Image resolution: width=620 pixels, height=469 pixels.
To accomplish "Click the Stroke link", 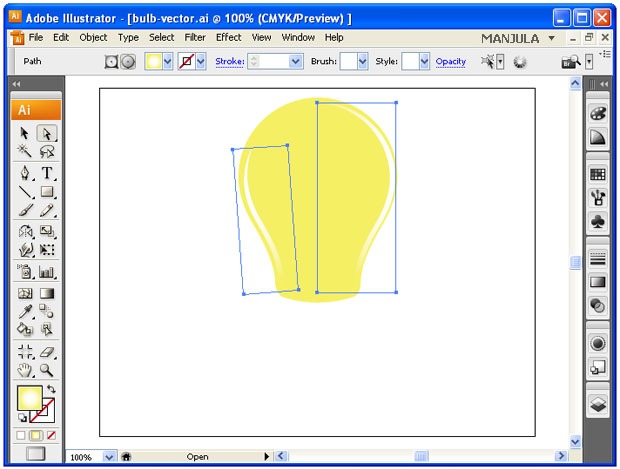I will (x=230, y=61).
